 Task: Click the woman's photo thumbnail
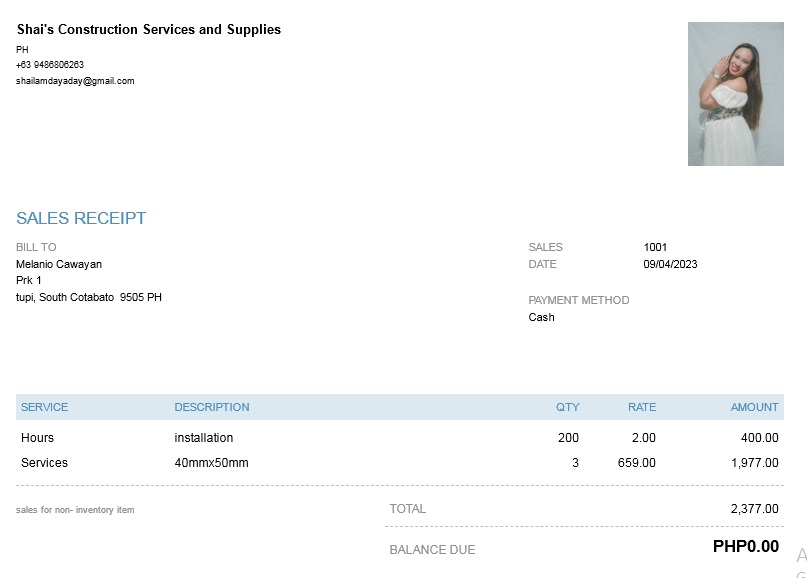pyautogui.click(x=735, y=94)
